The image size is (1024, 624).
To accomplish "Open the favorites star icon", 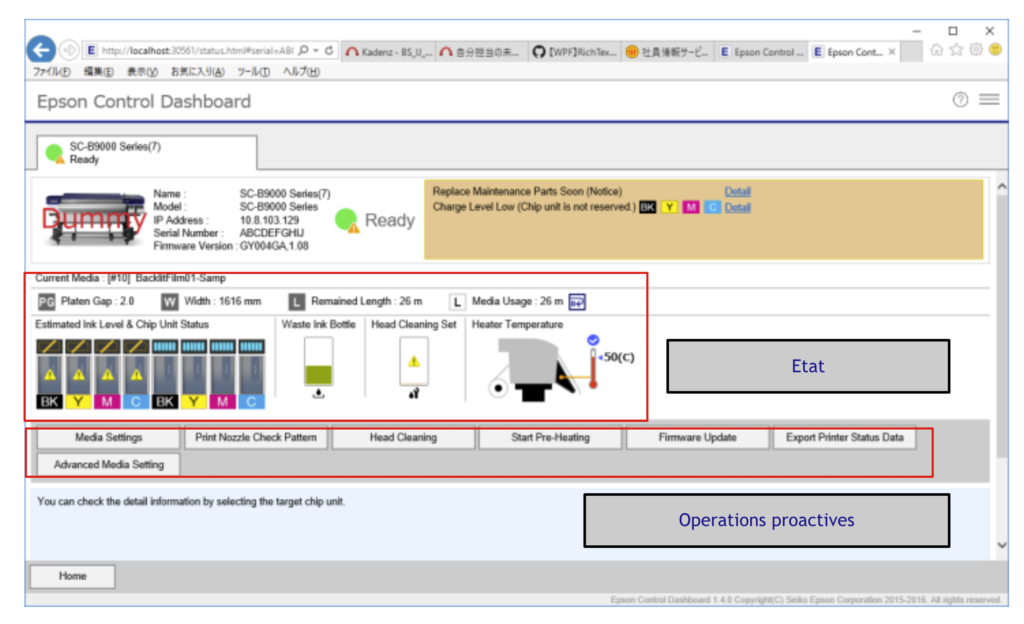I will coord(956,50).
